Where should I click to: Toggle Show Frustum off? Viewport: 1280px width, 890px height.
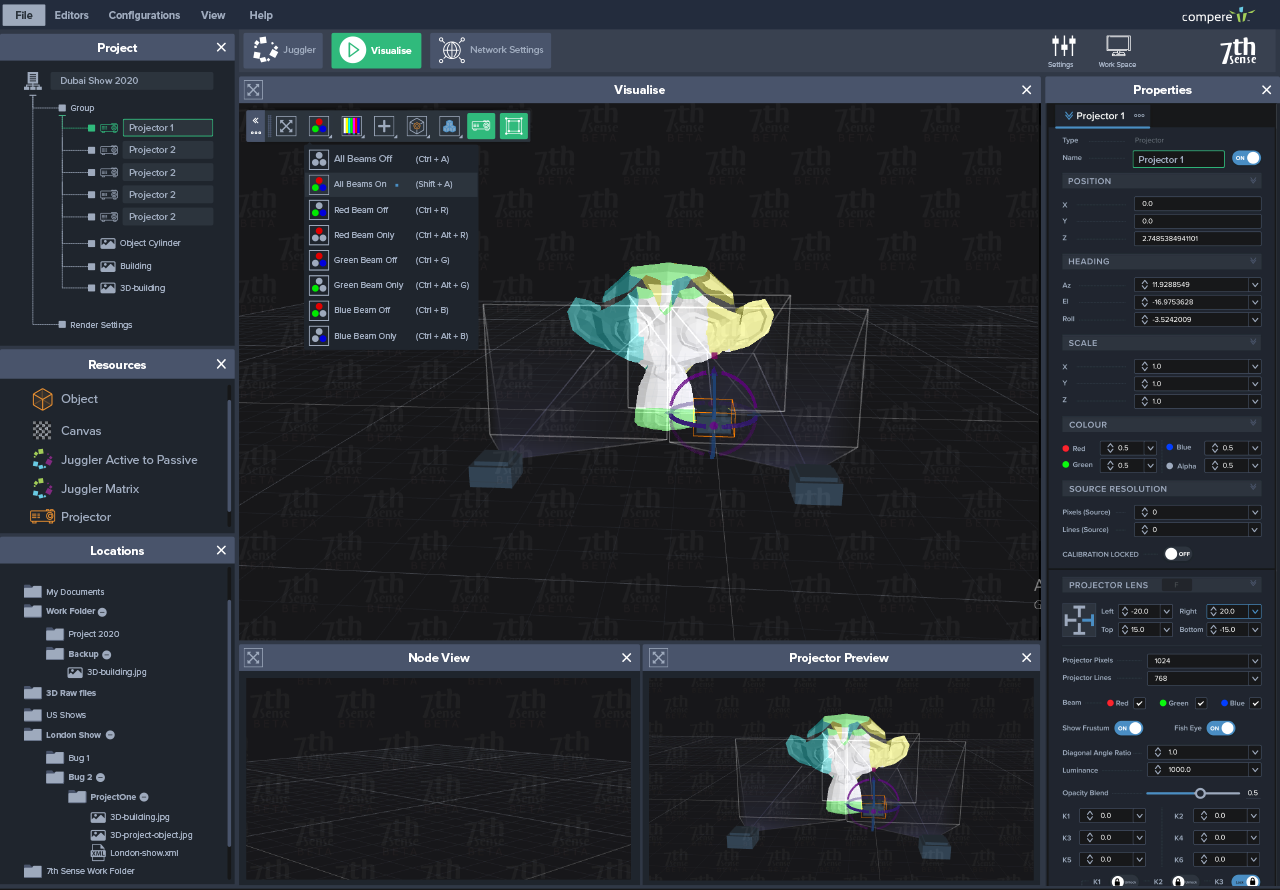[x=1128, y=728]
